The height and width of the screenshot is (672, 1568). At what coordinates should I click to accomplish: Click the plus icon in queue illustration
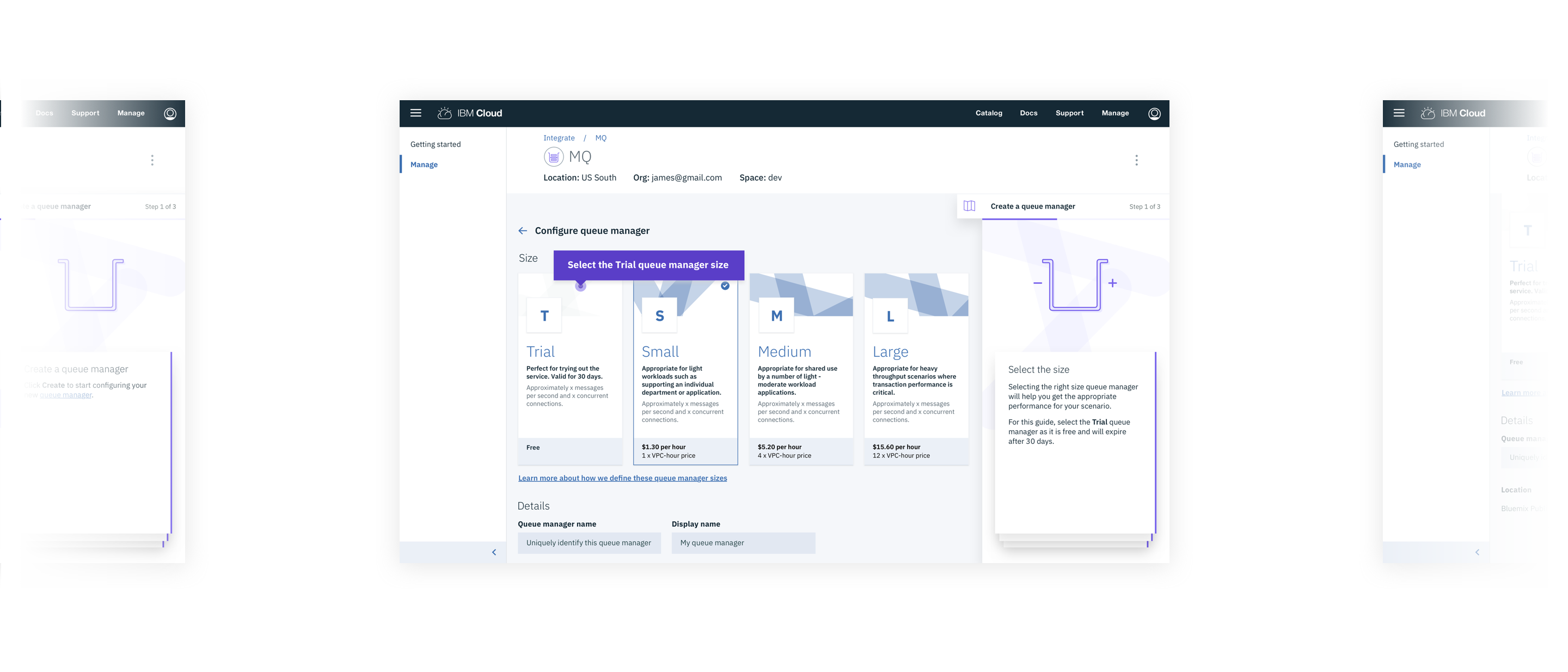click(x=1112, y=283)
